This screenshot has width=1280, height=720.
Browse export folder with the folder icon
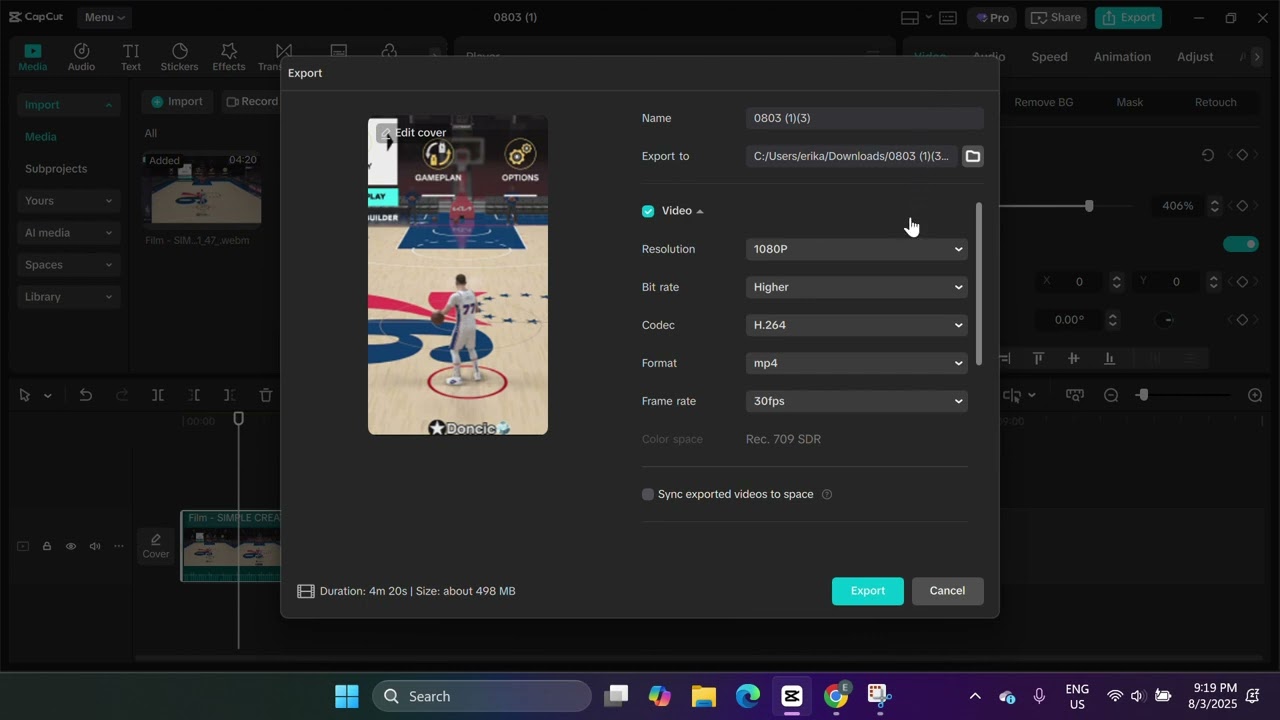pyautogui.click(x=972, y=156)
